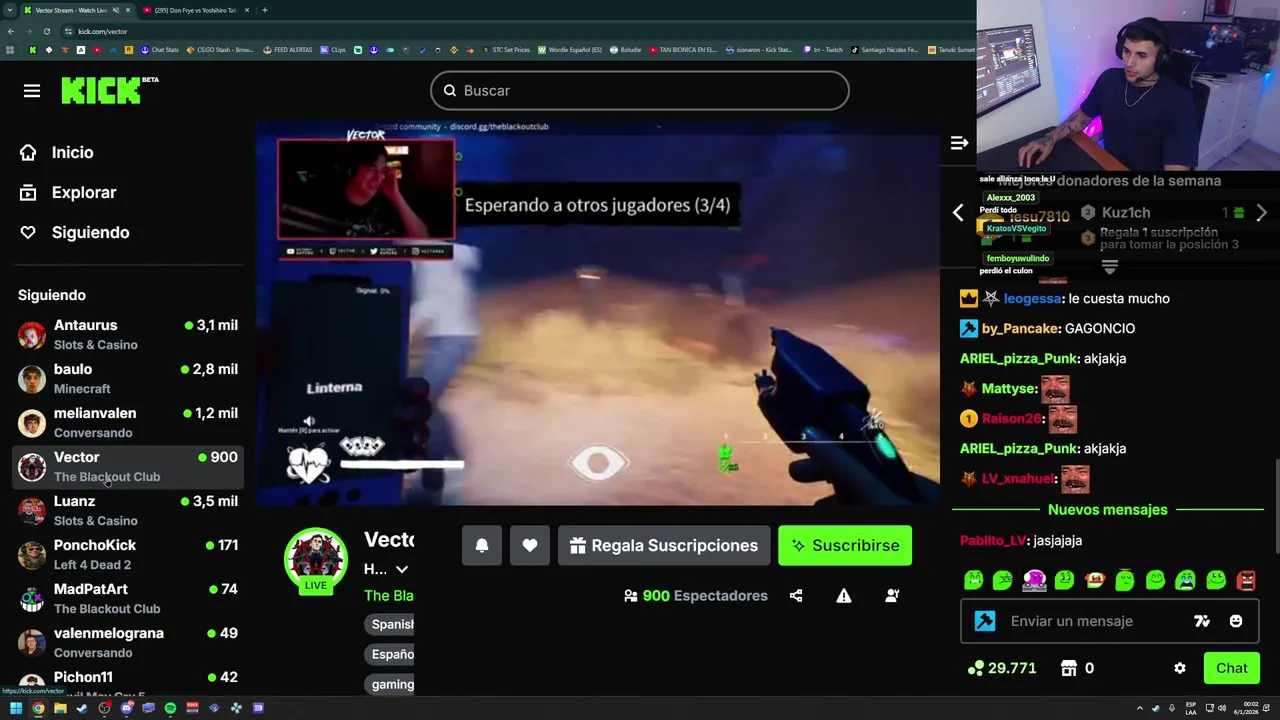
Task: Open chat settings gear
Action: click(1180, 668)
